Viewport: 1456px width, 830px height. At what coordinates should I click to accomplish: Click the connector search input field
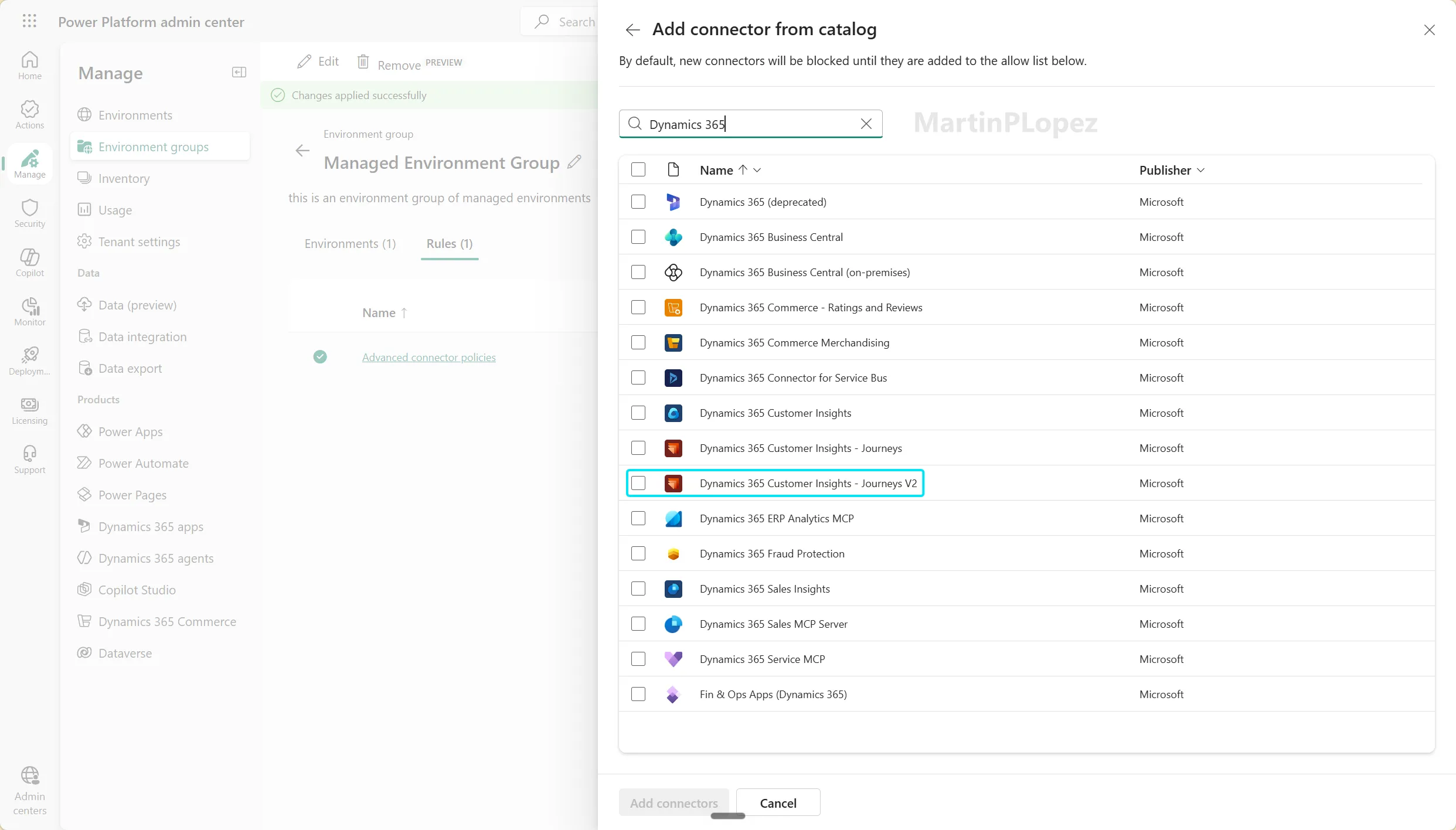750,124
